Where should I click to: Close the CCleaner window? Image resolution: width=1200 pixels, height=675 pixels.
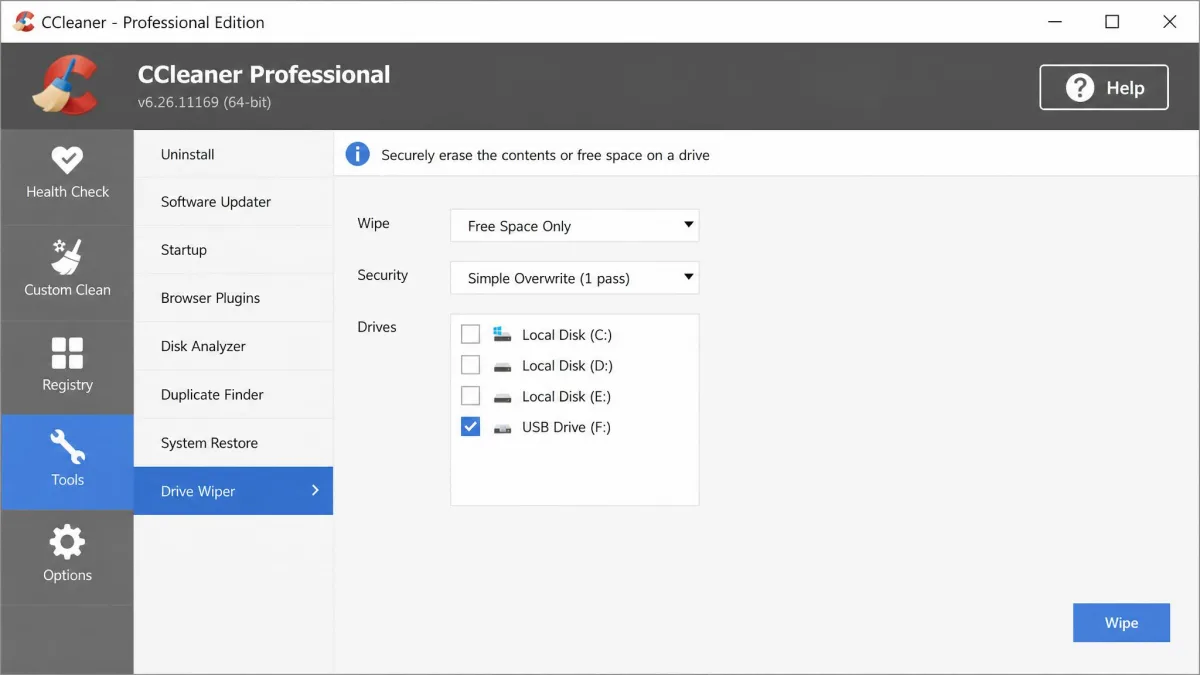(1170, 22)
